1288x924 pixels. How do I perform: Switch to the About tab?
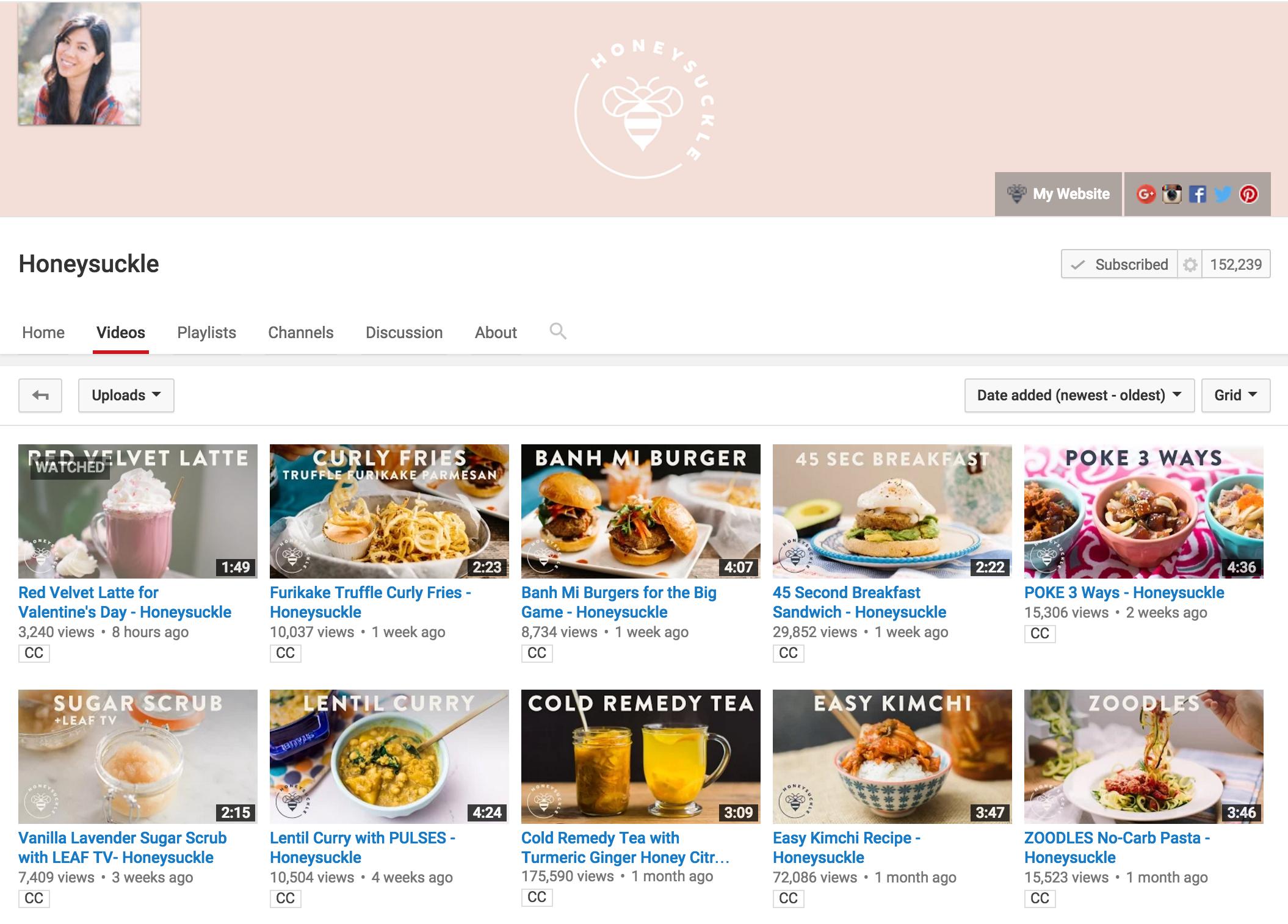(x=496, y=333)
